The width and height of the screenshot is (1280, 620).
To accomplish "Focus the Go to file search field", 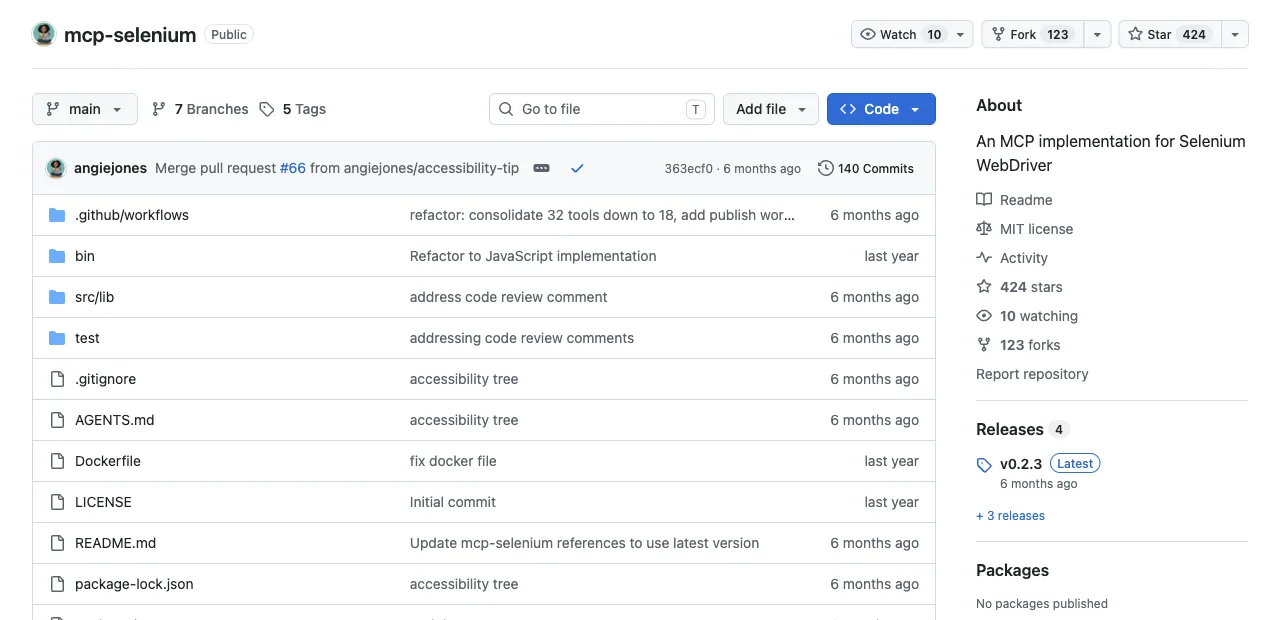I will [x=602, y=109].
